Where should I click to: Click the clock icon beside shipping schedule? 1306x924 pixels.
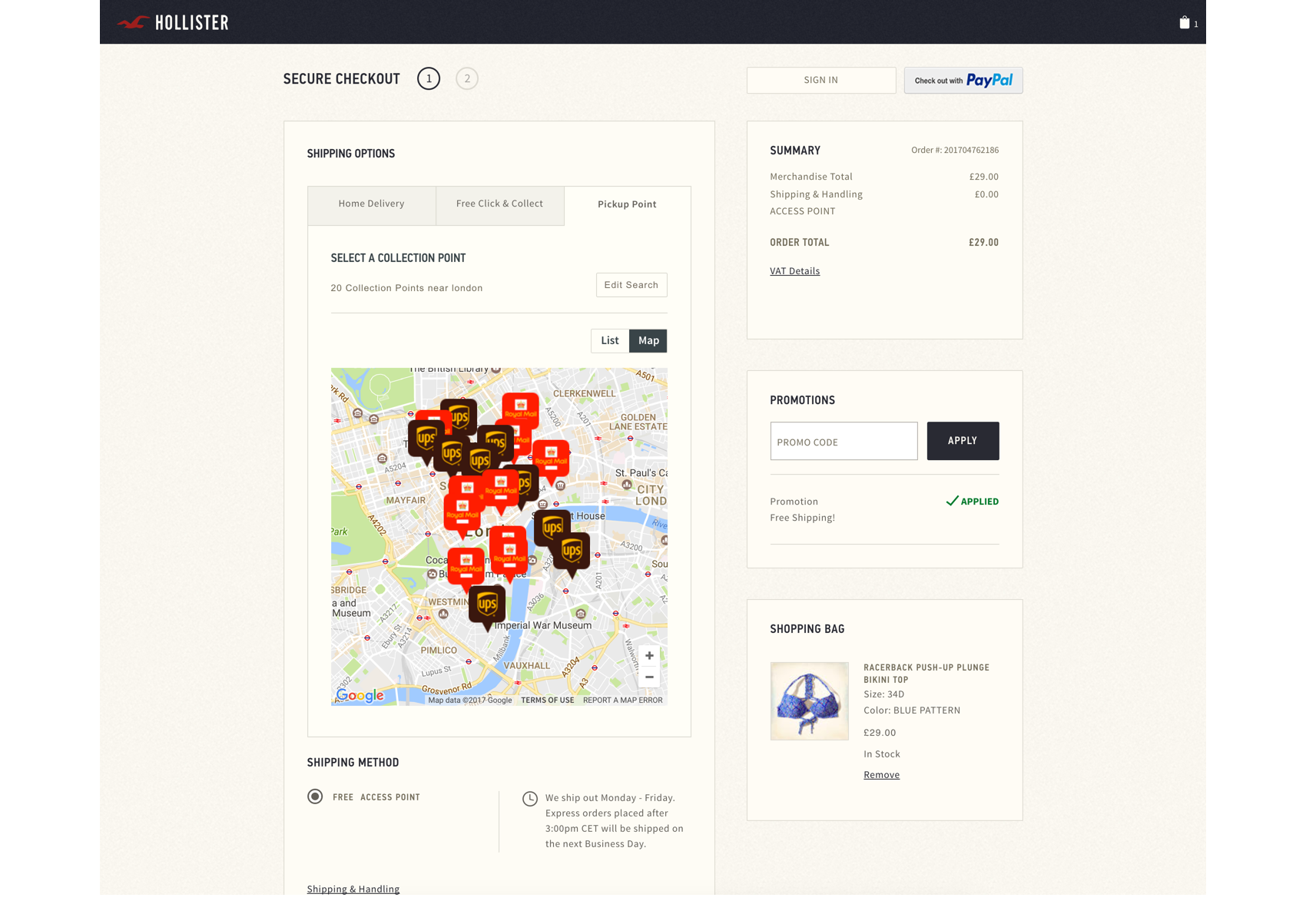530,799
